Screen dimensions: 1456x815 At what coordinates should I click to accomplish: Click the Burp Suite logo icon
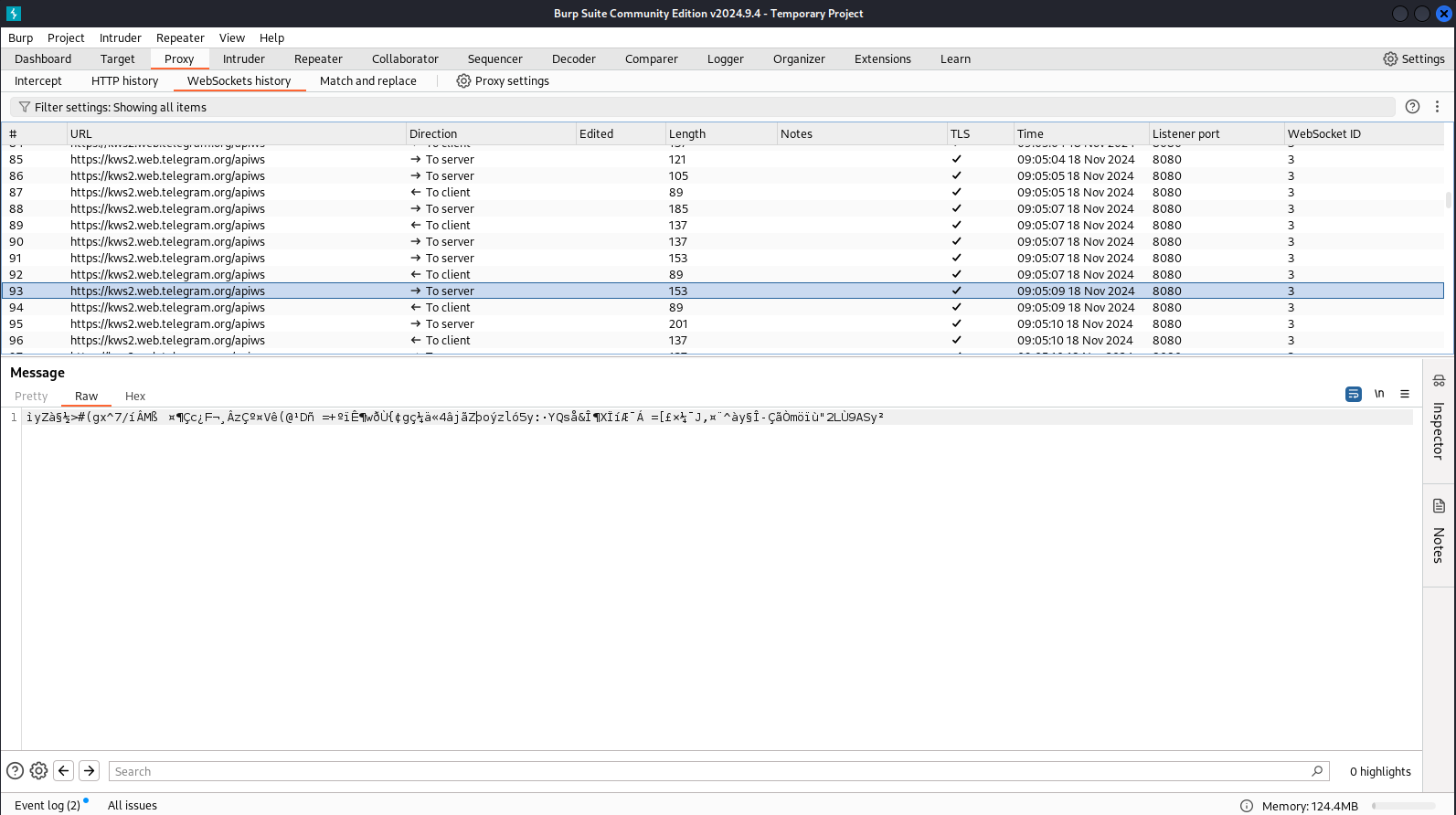click(13, 14)
